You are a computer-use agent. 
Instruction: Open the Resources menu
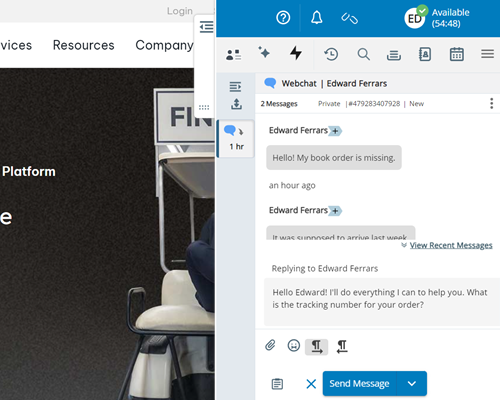[84, 45]
